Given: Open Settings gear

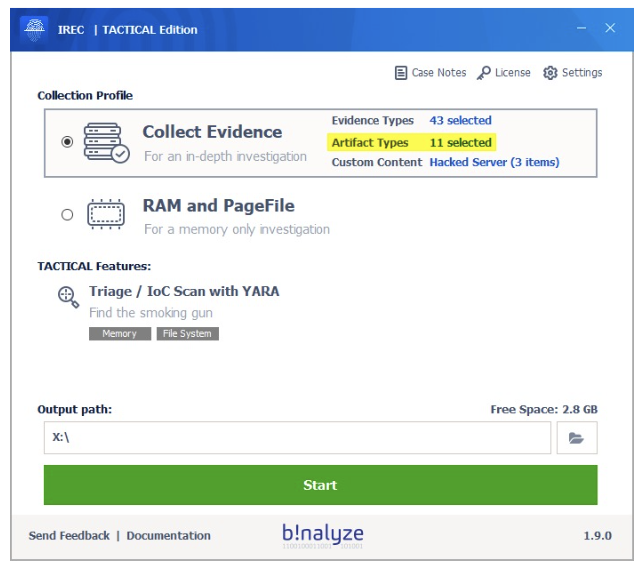Looking at the screenshot, I should (x=573, y=73).
